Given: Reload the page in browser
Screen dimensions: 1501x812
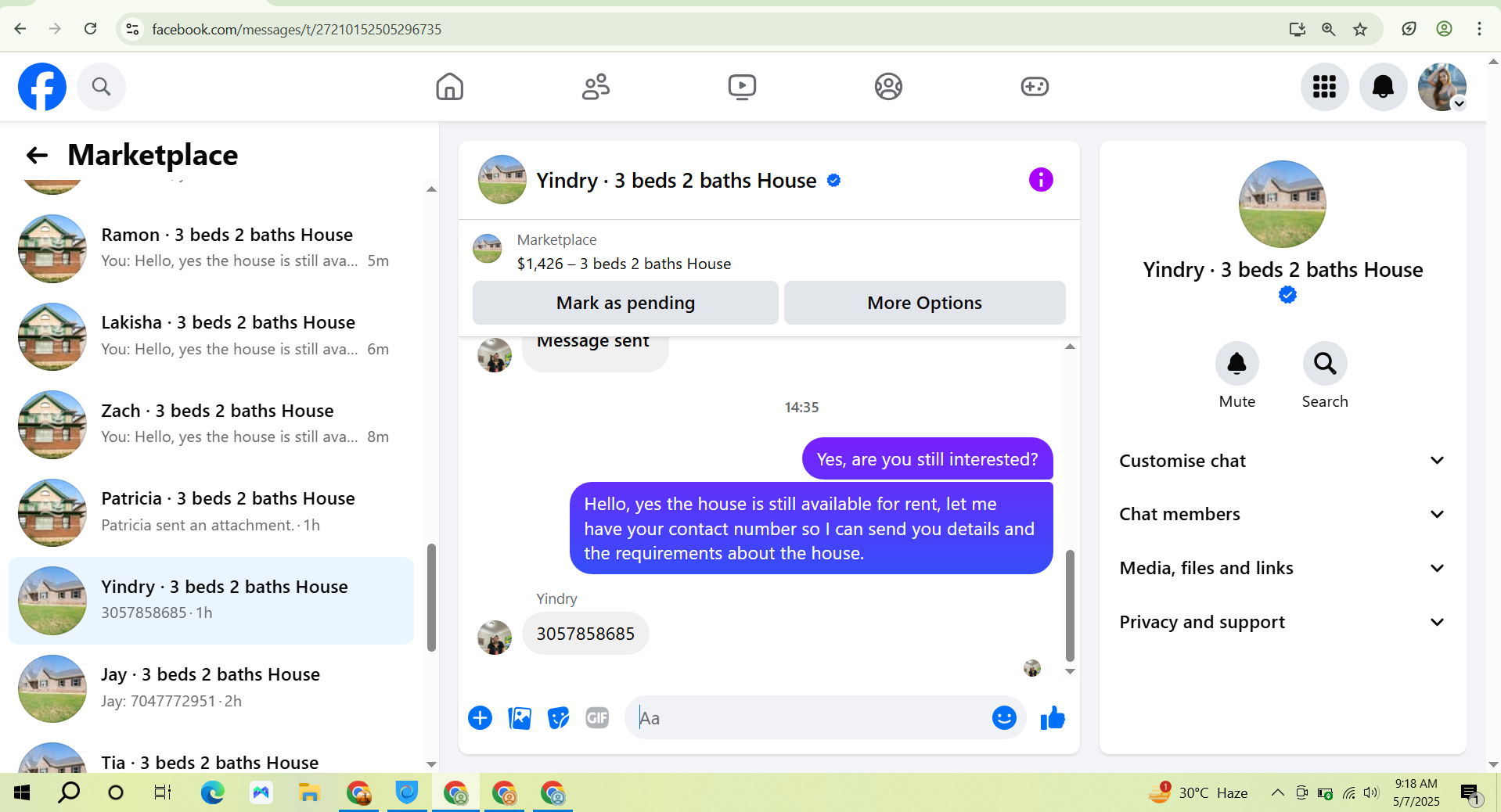Looking at the screenshot, I should click(x=91, y=29).
